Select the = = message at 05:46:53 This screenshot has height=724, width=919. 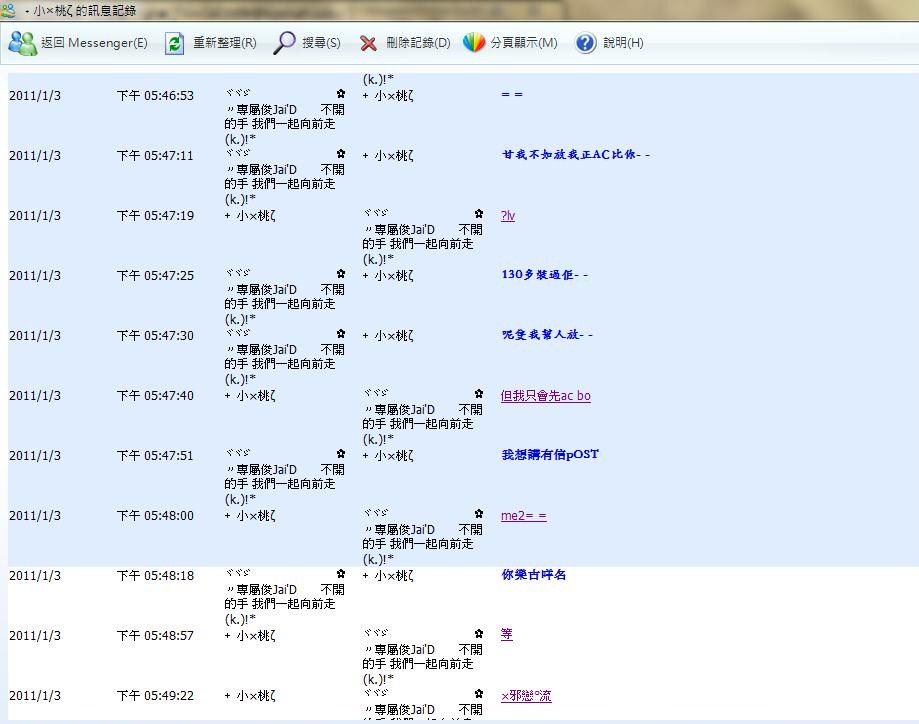pos(512,94)
